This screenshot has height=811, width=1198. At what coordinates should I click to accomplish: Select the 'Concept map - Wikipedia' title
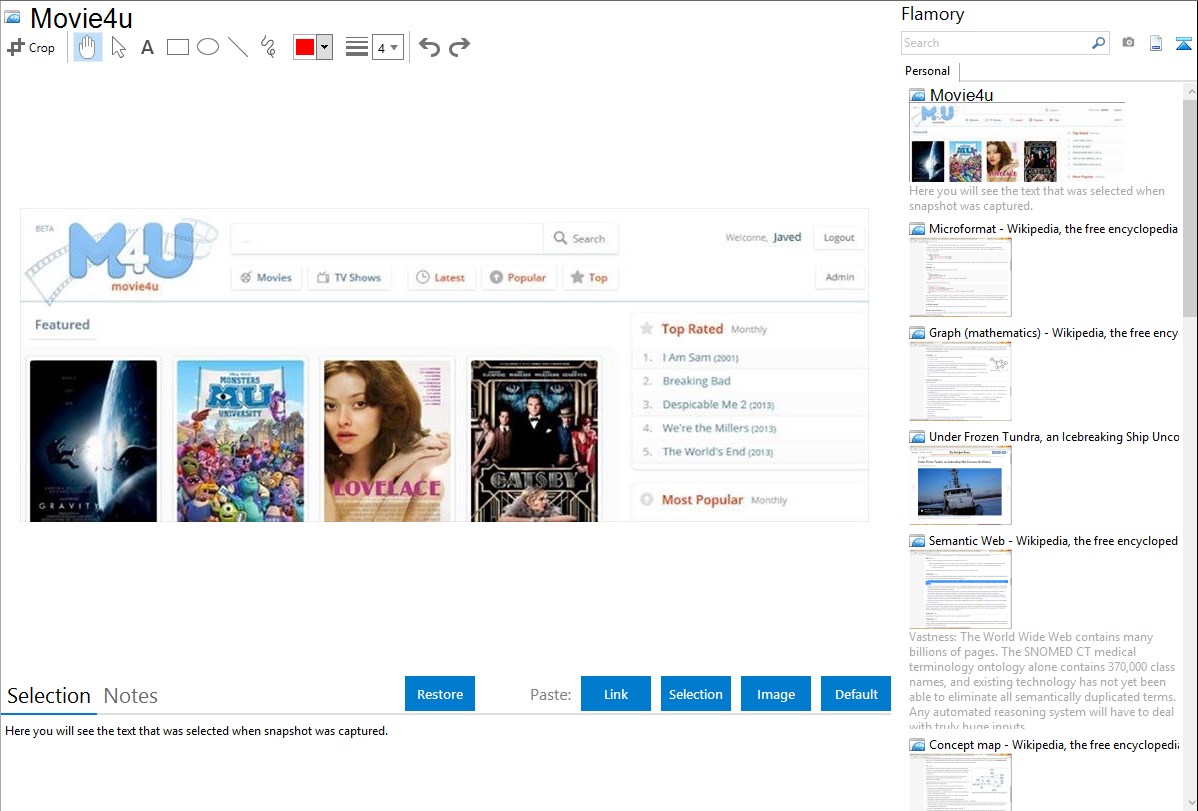tap(1053, 745)
